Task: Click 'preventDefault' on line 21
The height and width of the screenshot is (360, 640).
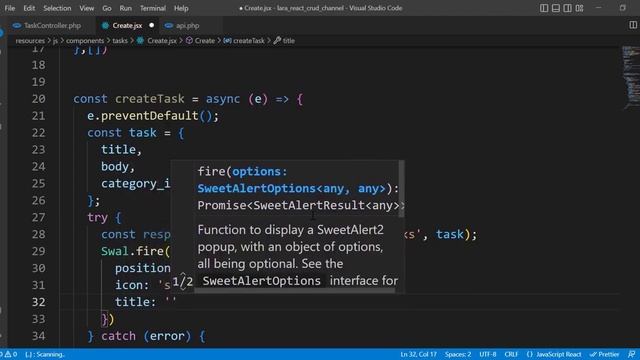Action: (x=149, y=116)
